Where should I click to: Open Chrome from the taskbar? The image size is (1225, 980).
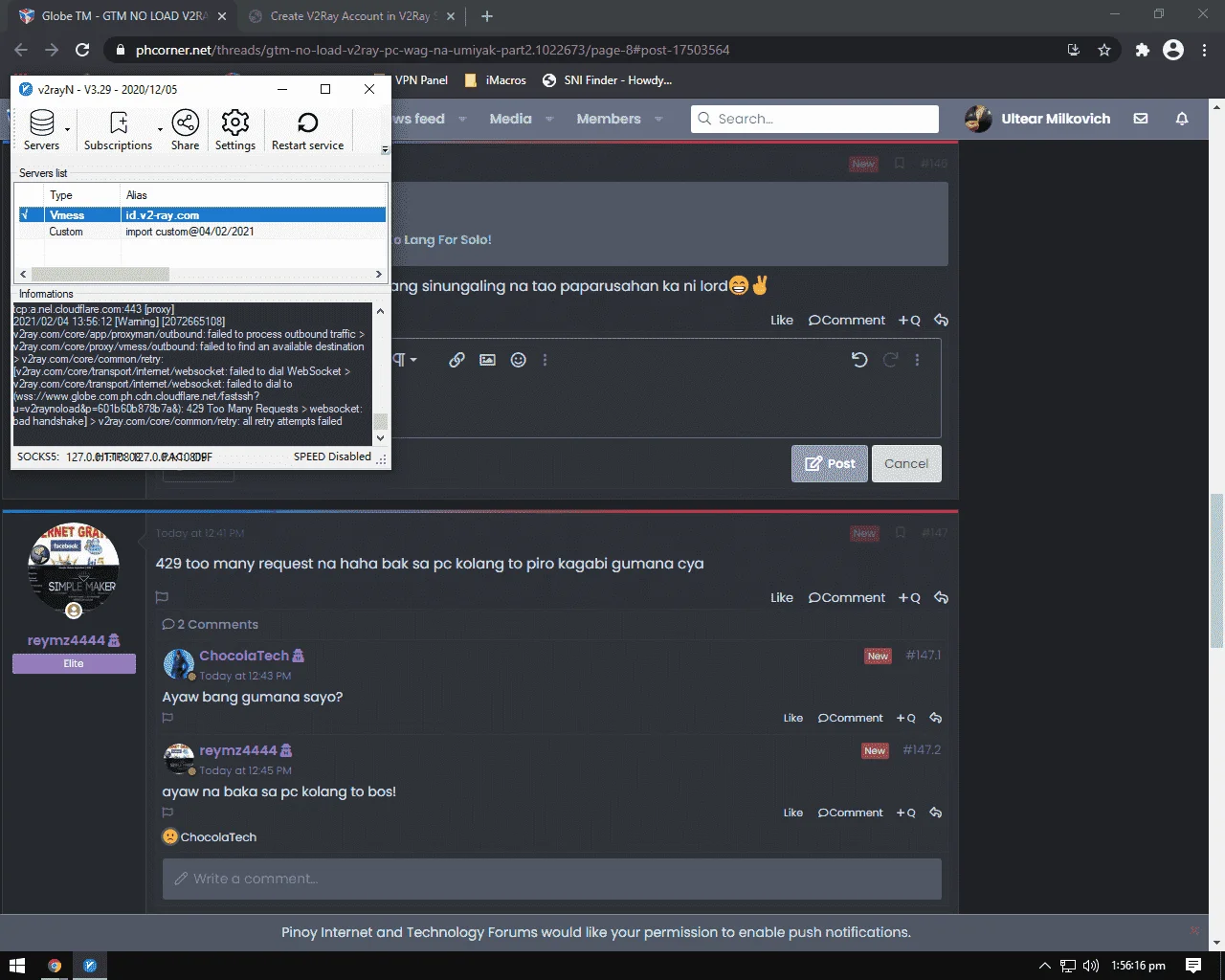click(x=55, y=966)
